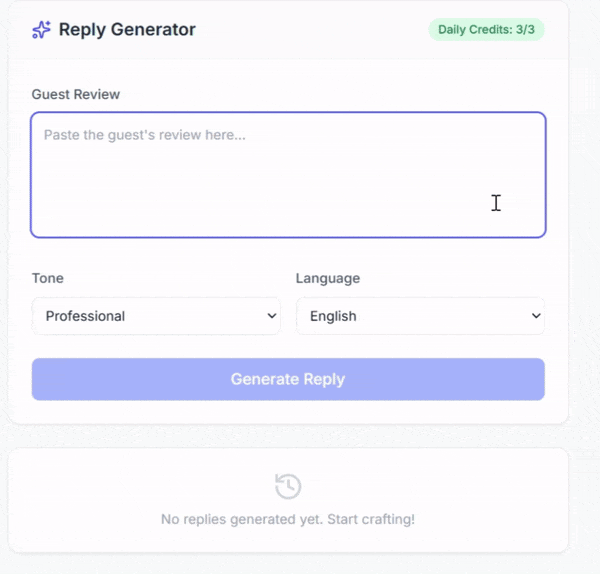Screen dimensions: 600x574
Task: Click the Tone dropdown chevron arrow
Action: pyautogui.click(x=271, y=316)
